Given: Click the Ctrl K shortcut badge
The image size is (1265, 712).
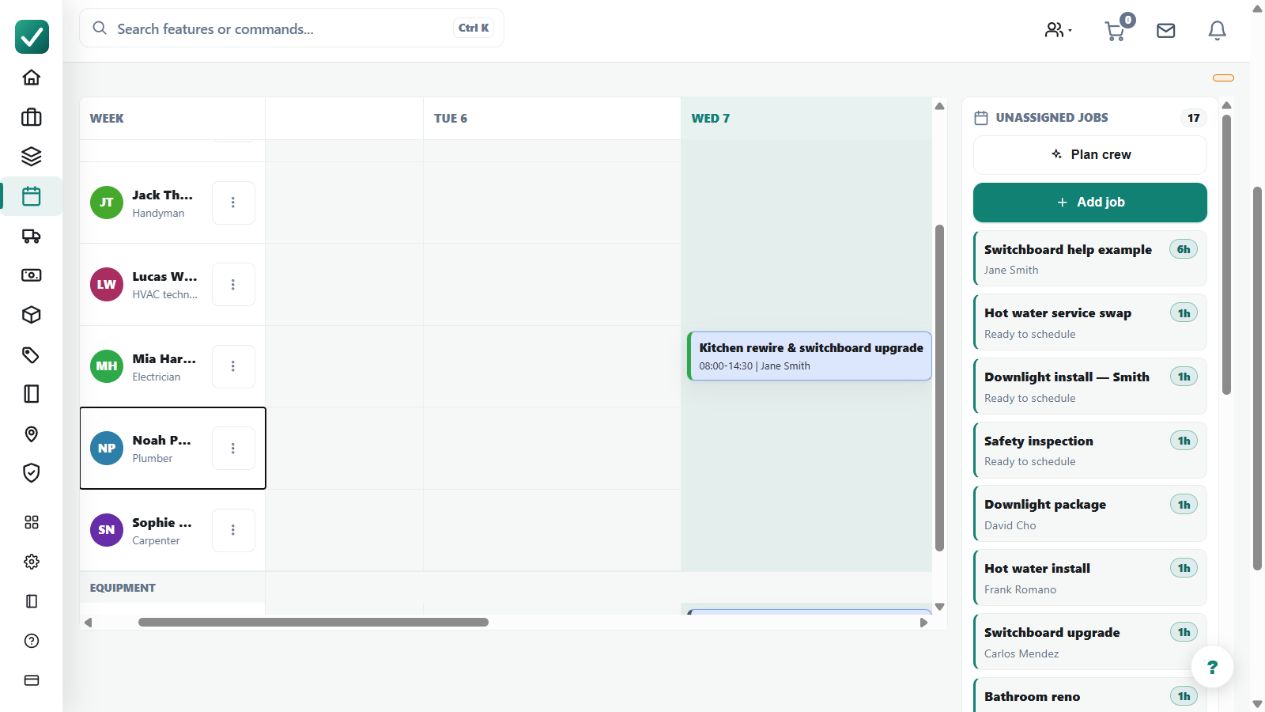Looking at the screenshot, I should (x=474, y=28).
